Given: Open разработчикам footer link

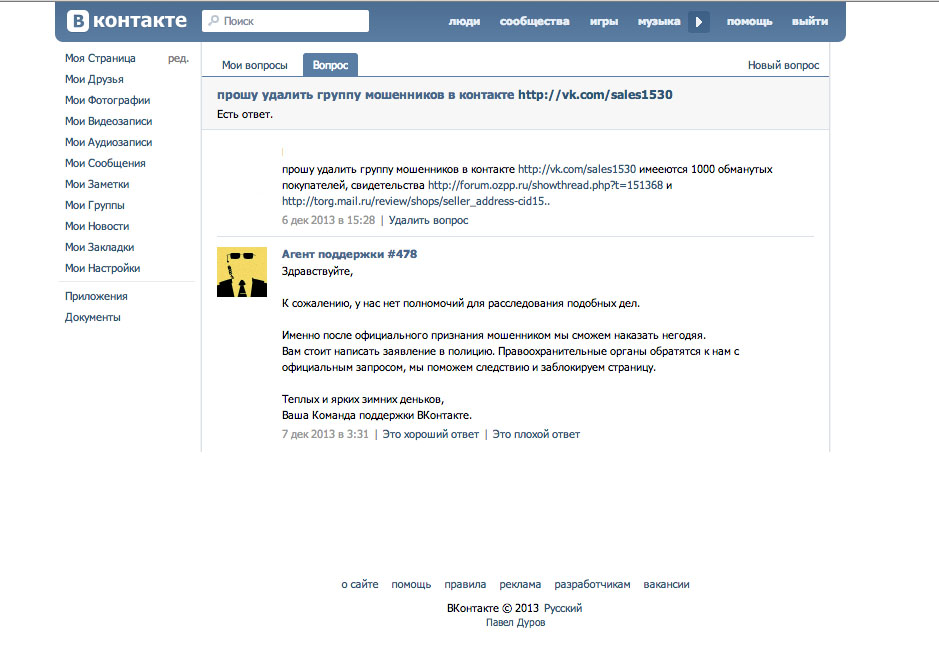Looking at the screenshot, I should coord(592,584).
